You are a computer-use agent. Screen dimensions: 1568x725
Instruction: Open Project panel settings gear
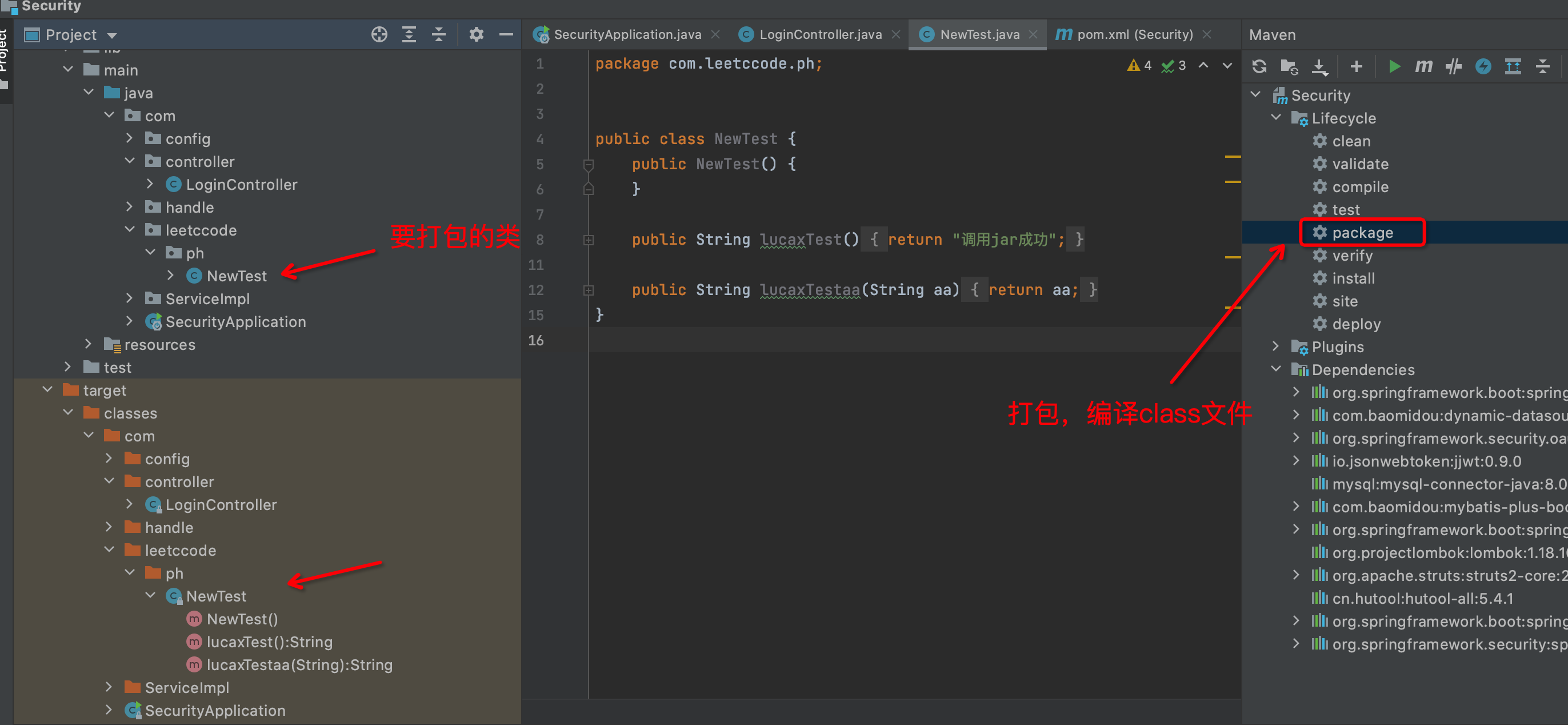pos(476,35)
